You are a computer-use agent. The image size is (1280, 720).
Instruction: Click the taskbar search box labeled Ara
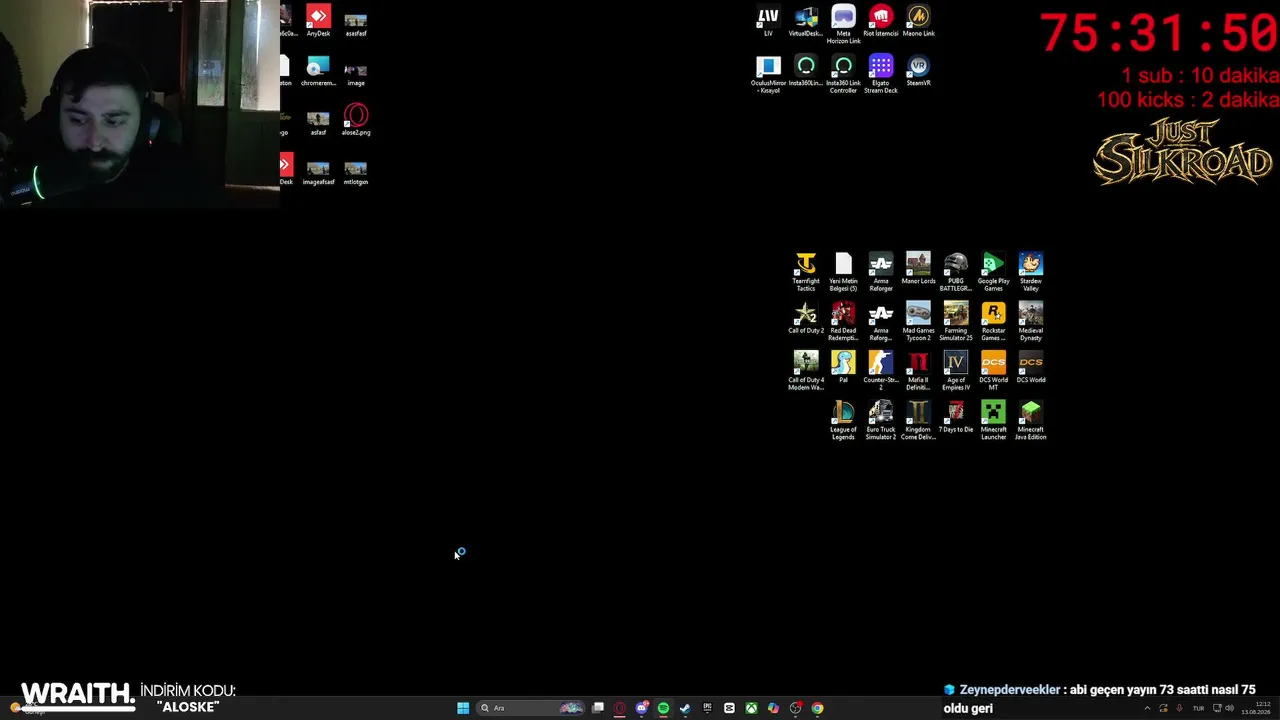point(532,708)
